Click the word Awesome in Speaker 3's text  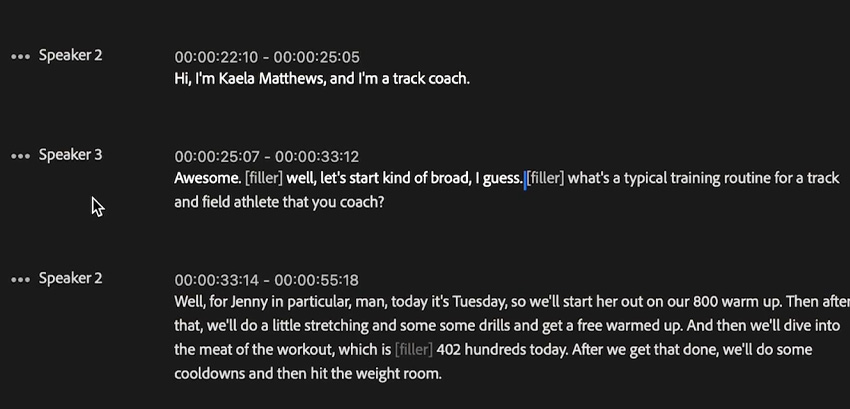click(207, 178)
